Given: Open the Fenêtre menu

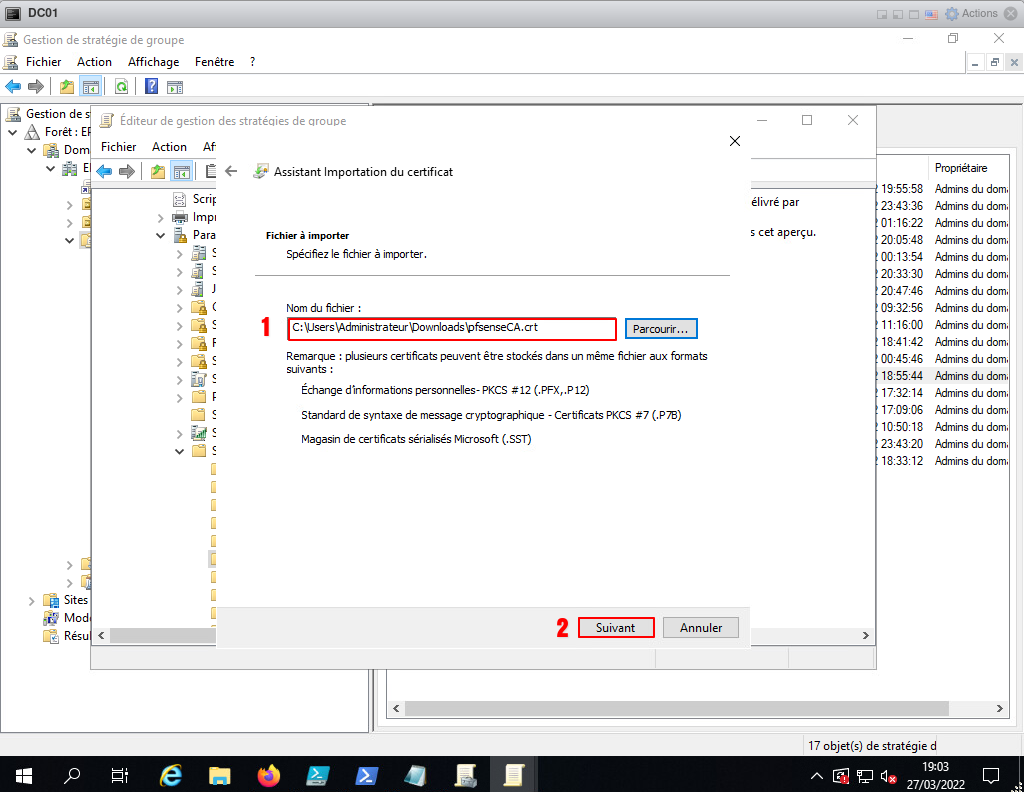Looking at the screenshot, I should (x=214, y=62).
